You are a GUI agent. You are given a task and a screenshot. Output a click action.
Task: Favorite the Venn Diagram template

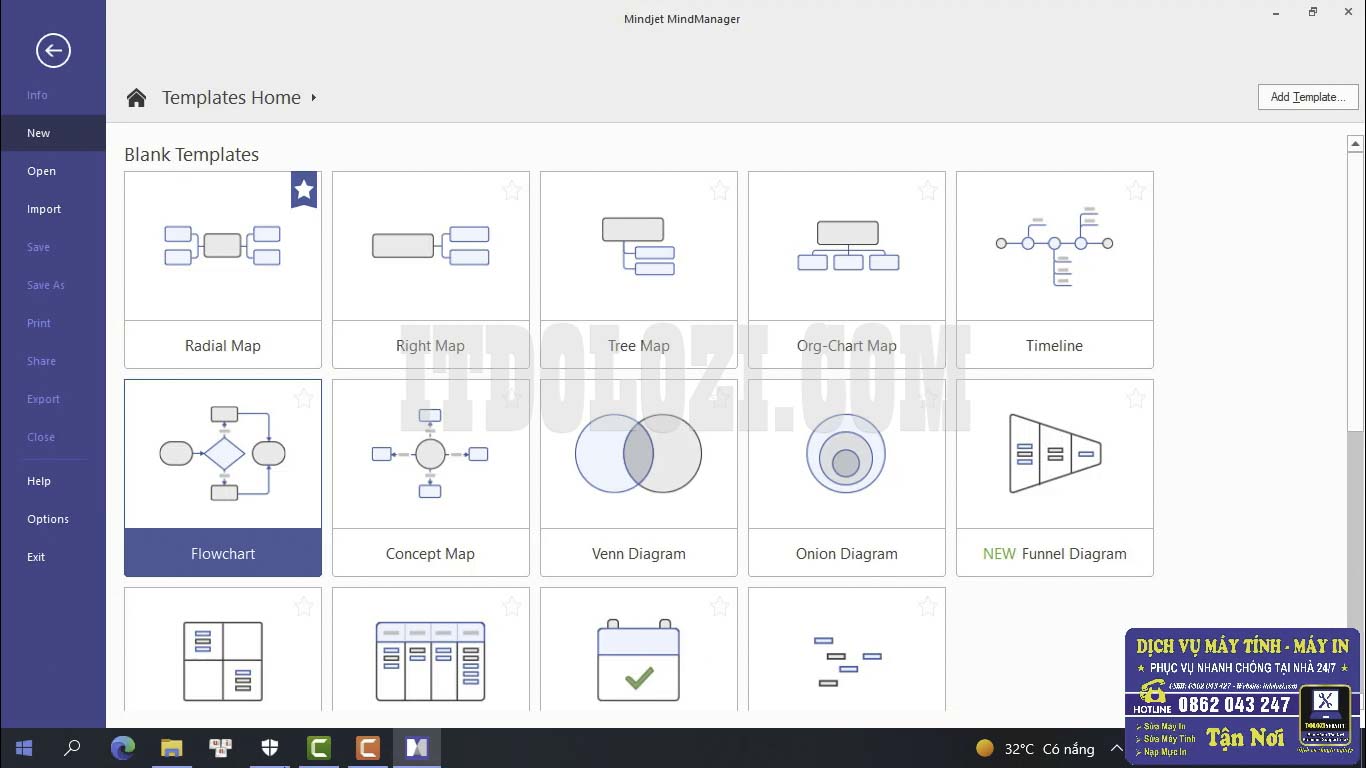tap(719, 398)
